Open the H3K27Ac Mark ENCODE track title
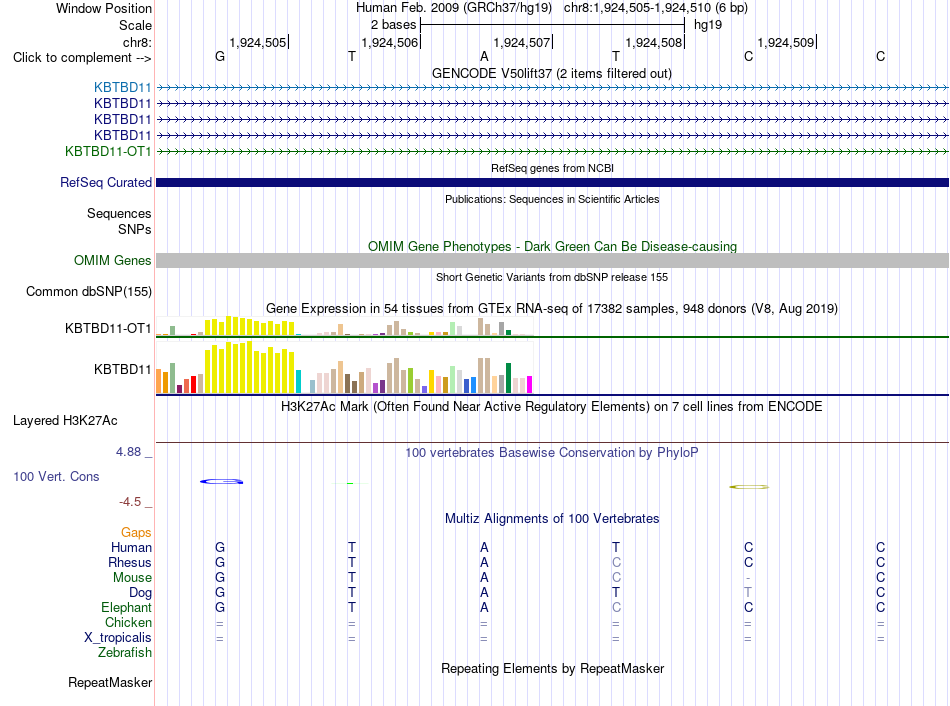Screen dimensions: 950x706 552,406
